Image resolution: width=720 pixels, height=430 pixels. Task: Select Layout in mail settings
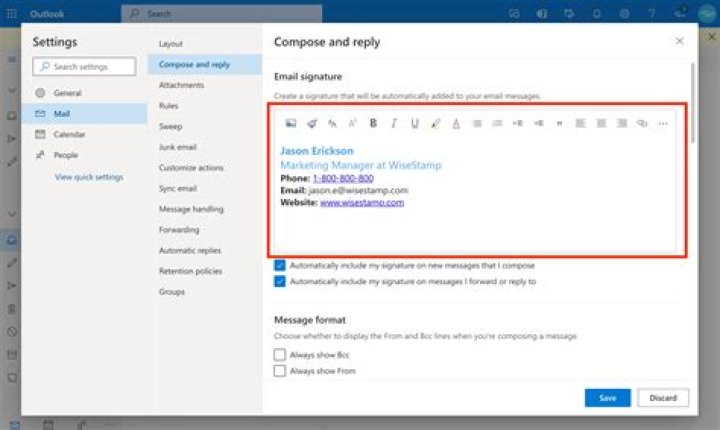tap(205, 44)
